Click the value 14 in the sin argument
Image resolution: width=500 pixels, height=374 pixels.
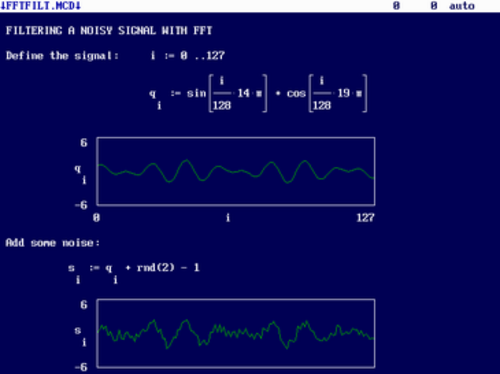pyautogui.click(x=244, y=93)
